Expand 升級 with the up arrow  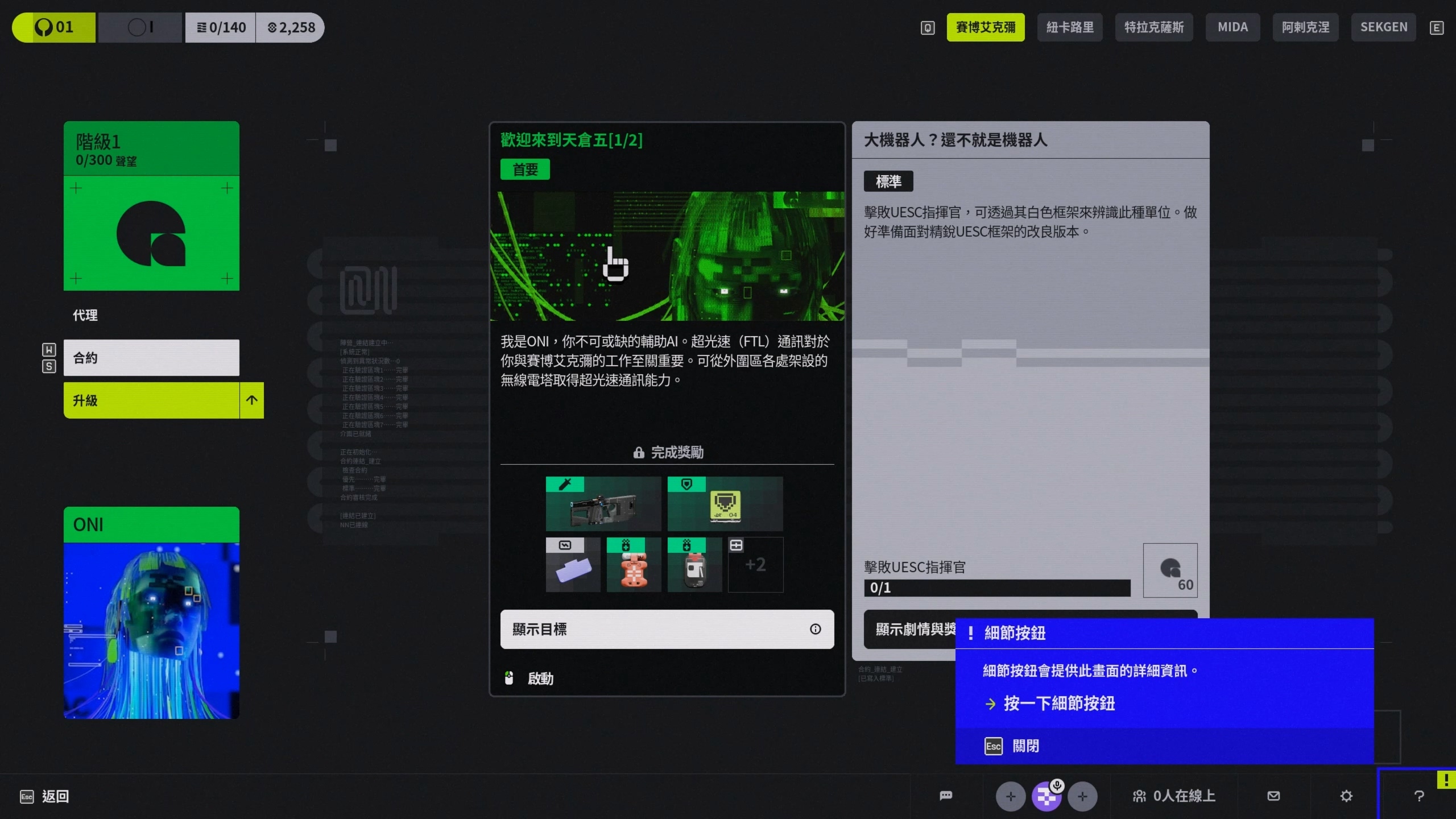252,400
